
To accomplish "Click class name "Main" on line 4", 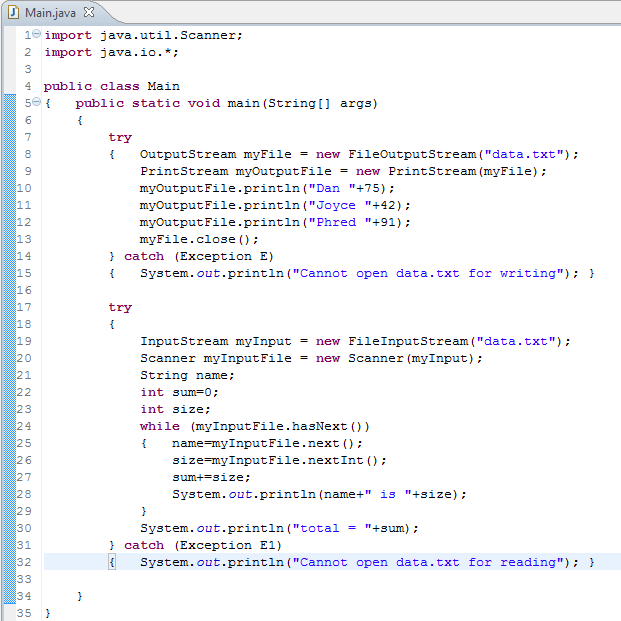I will click(x=163, y=86).
